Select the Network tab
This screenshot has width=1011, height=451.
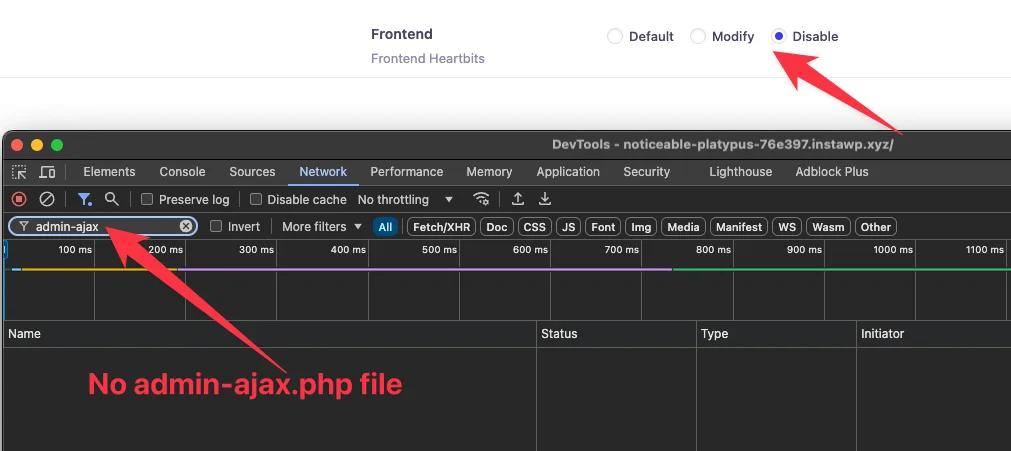pos(323,172)
